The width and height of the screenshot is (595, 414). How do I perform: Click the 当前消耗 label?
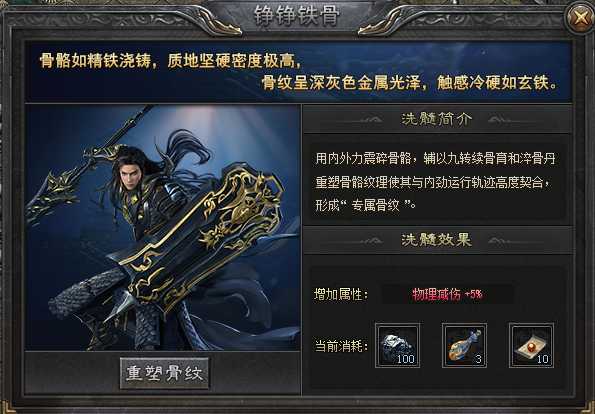341,346
